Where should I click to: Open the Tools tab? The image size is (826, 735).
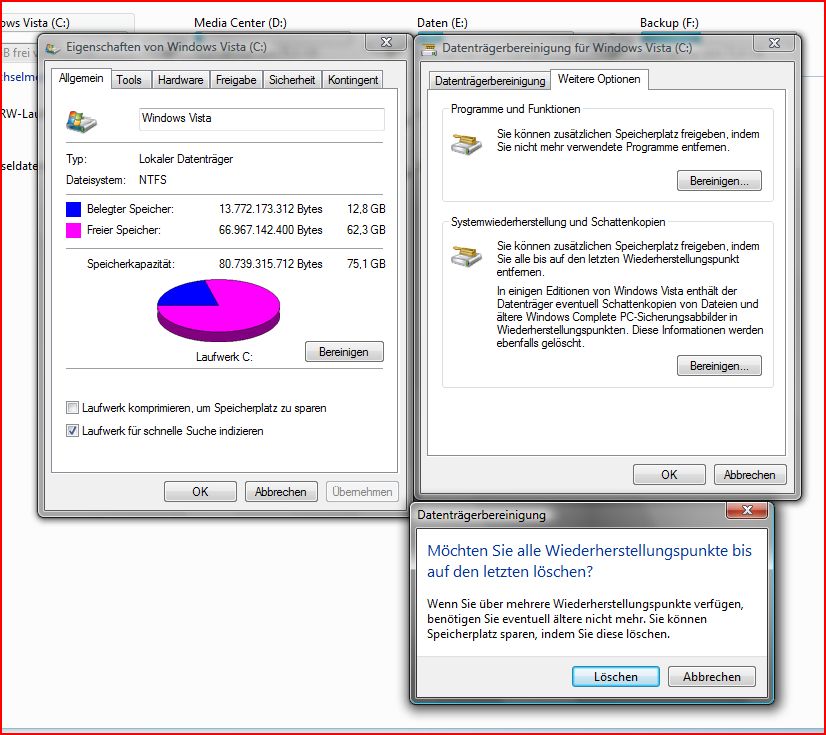point(129,80)
